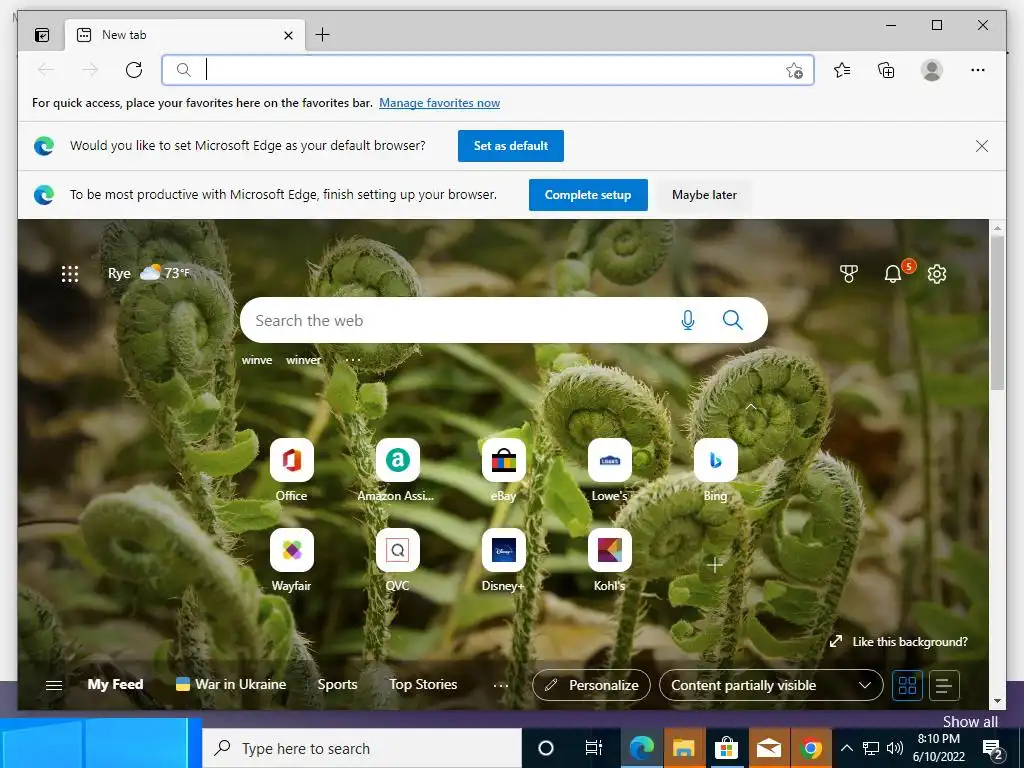
Task: Open Office quick link
Action: click(291, 470)
